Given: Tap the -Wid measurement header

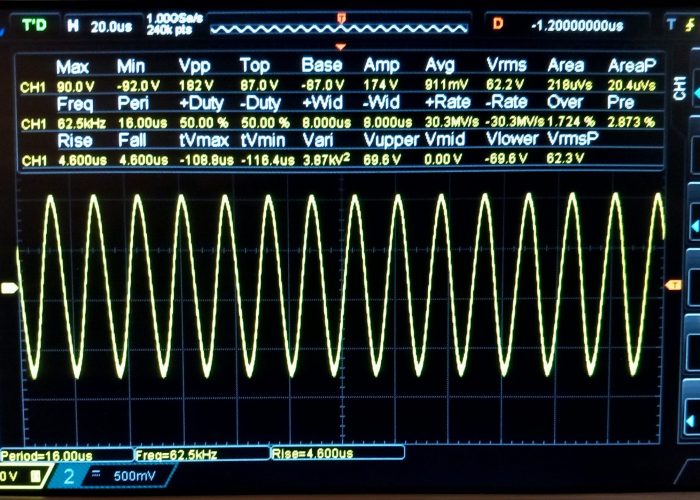Looking at the screenshot, I should pyautogui.click(x=381, y=103).
